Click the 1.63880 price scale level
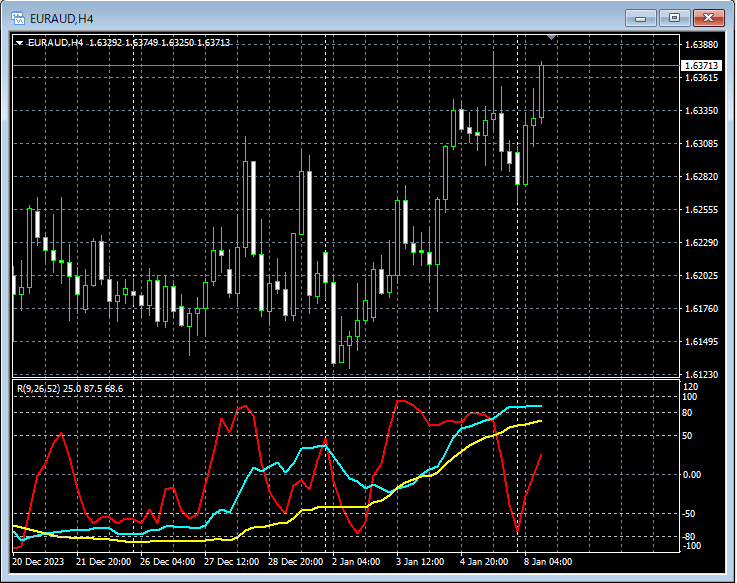The width and height of the screenshot is (737, 583). tap(701, 45)
